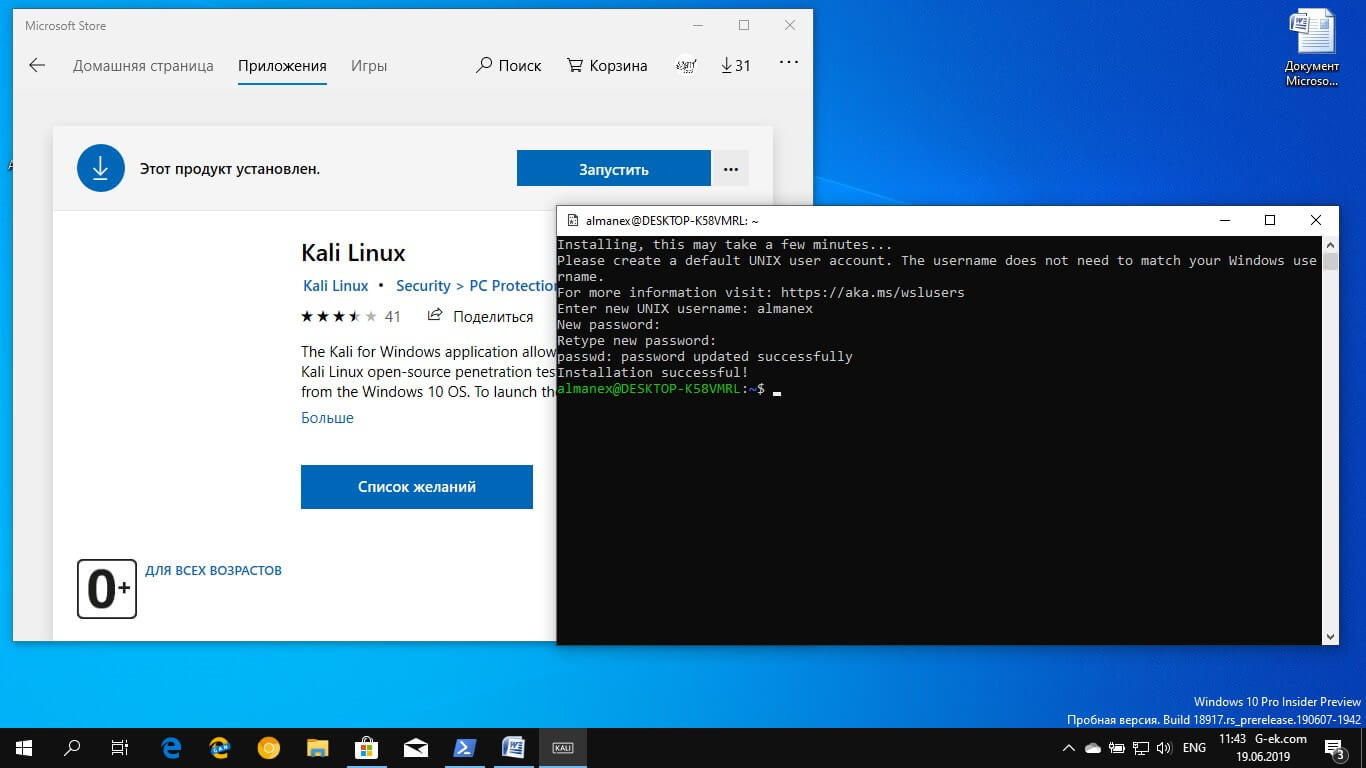Go back in Microsoft Store

click(37, 65)
